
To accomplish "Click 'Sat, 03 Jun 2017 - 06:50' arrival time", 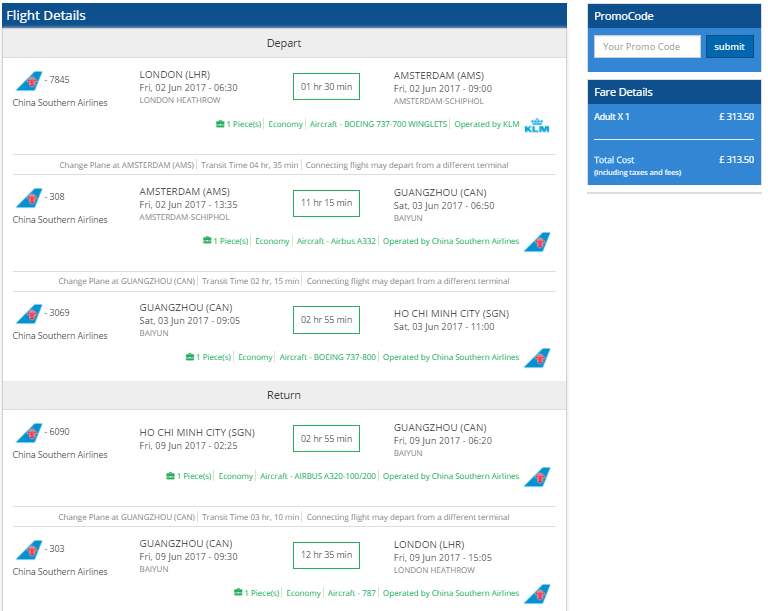I will (x=444, y=206).
